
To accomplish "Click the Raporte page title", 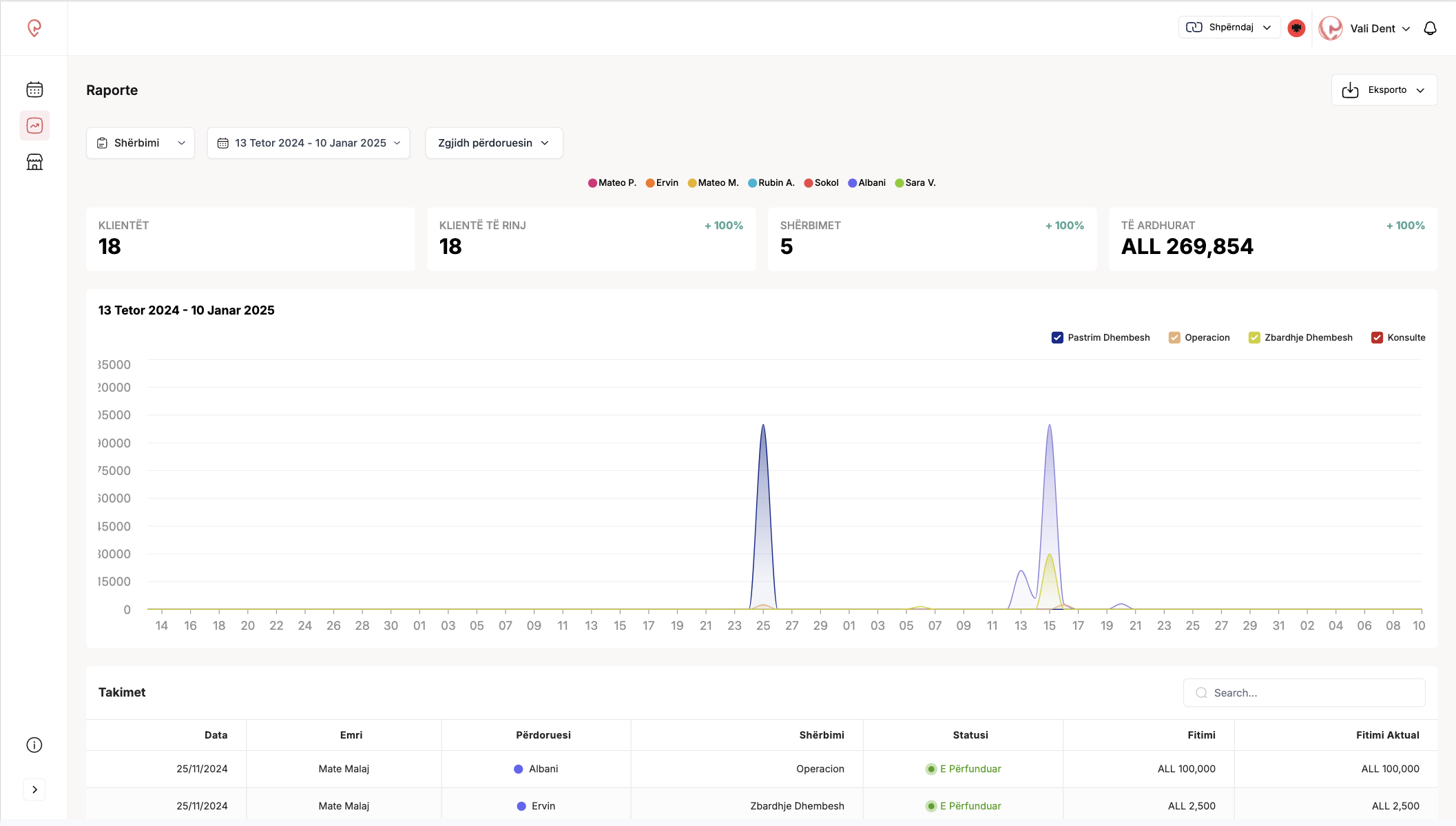I will (x=112, y=90).
